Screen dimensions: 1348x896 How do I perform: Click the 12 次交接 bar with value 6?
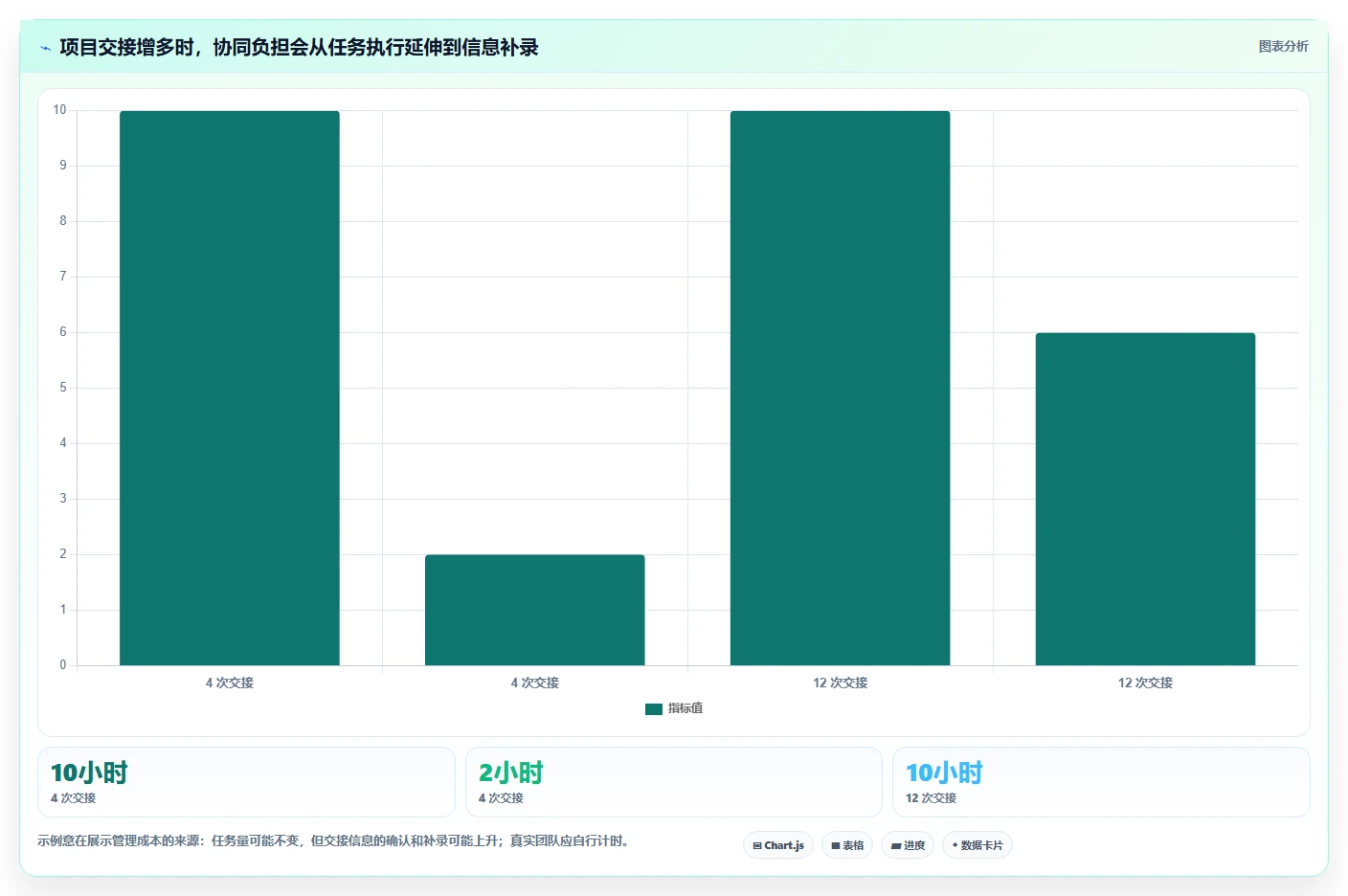(x=1145, y=499)
